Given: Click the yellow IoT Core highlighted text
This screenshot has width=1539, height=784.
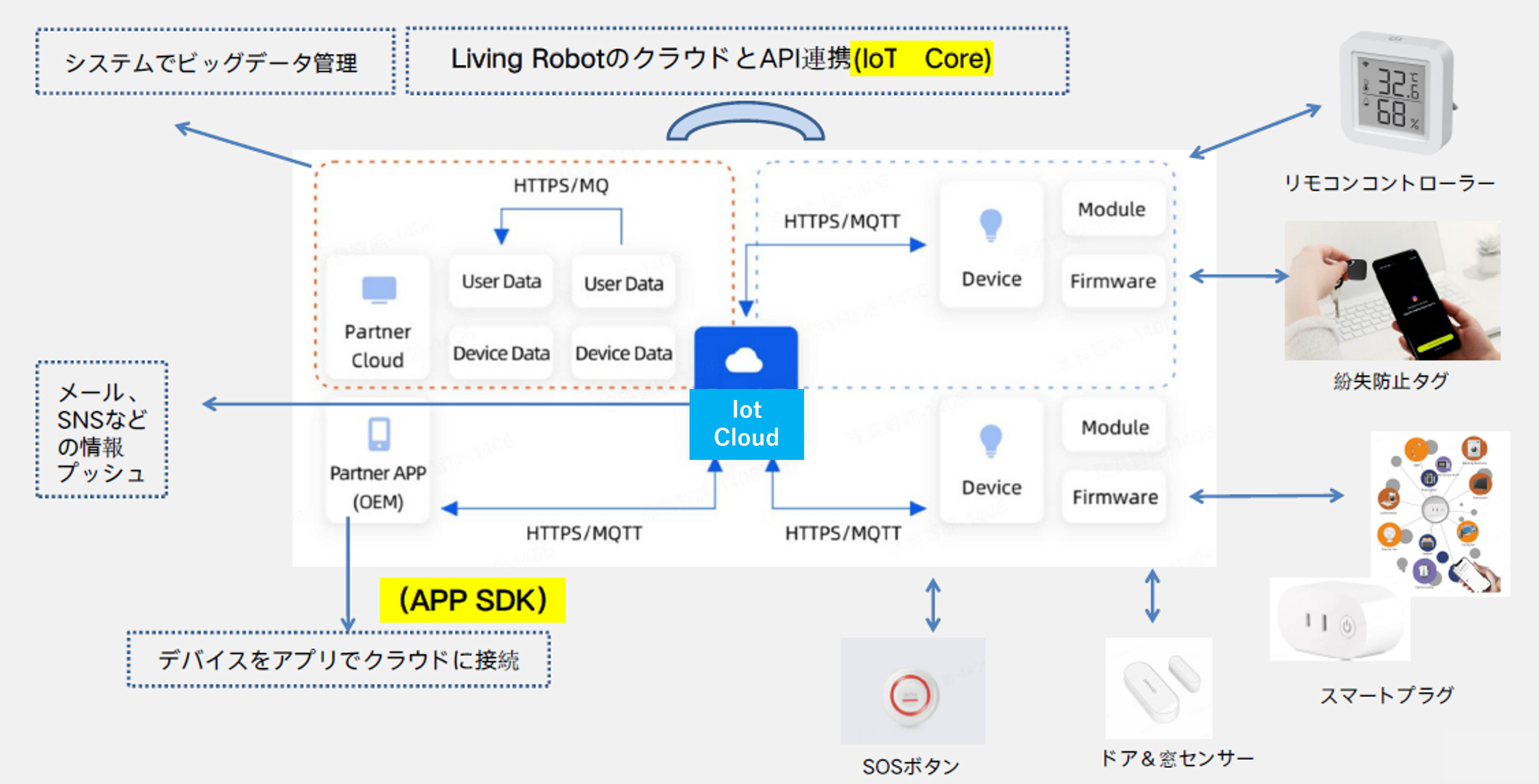Looking at the screenshot, I should coord(922,59).
